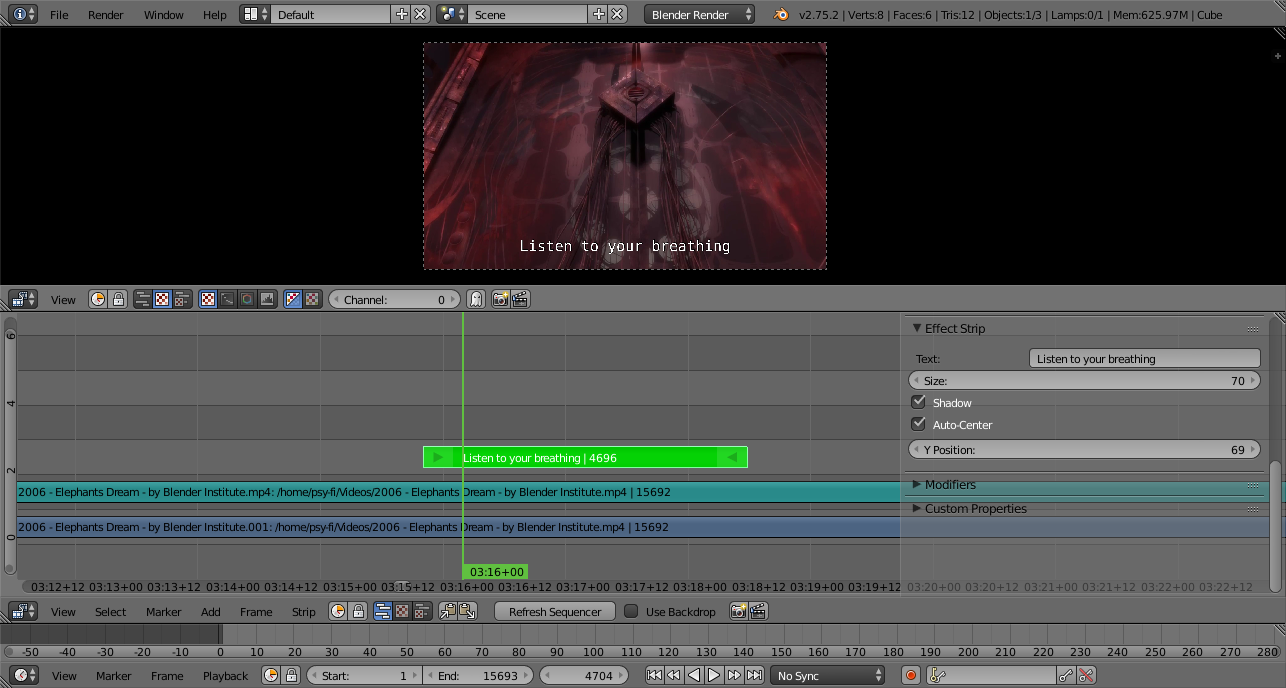Copy strips with sequencer copy icon
Viewport: 1286px width, 688px height.
click(448, 611)
